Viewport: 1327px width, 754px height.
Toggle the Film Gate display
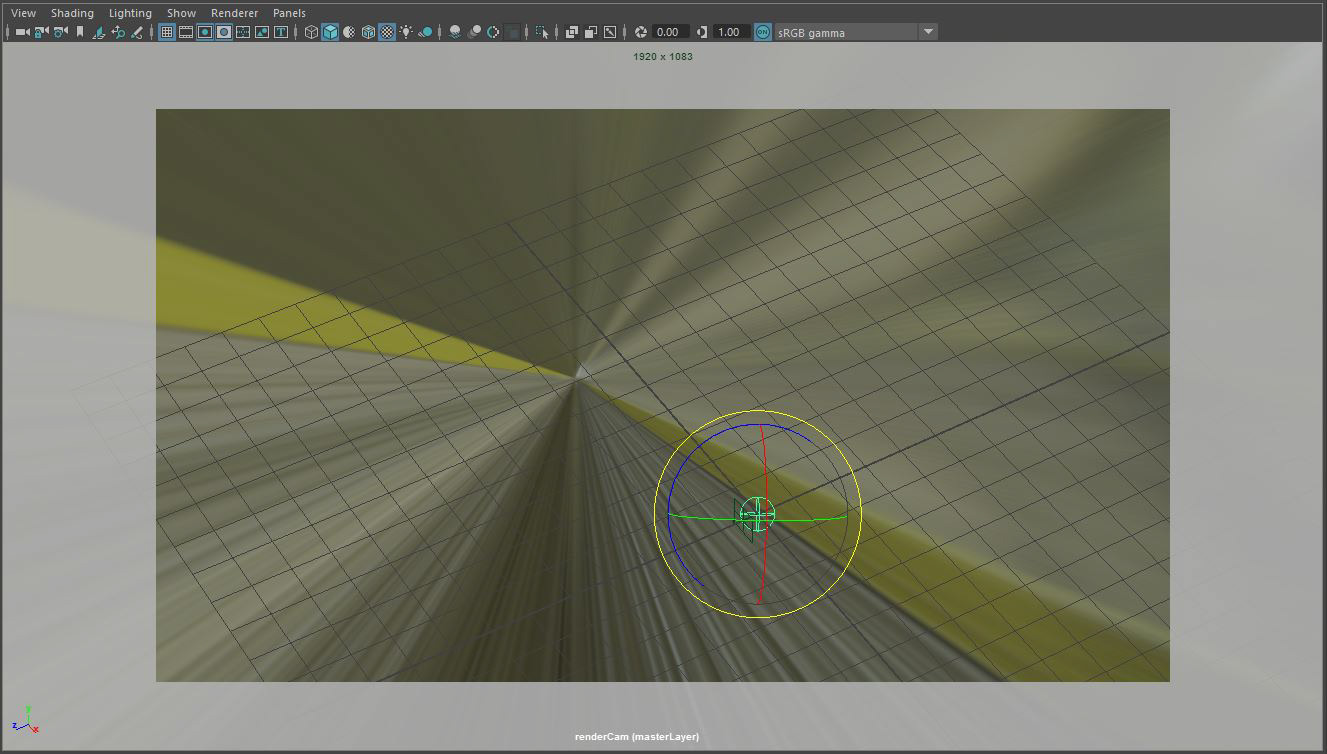coord(186,32)
